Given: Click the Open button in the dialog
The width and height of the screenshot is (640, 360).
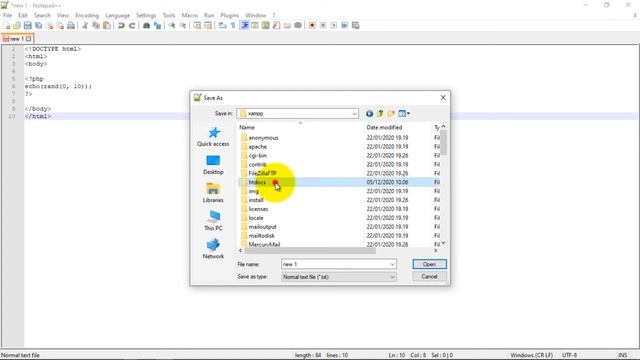Looking at the screenshot, I should click(429, 264).
